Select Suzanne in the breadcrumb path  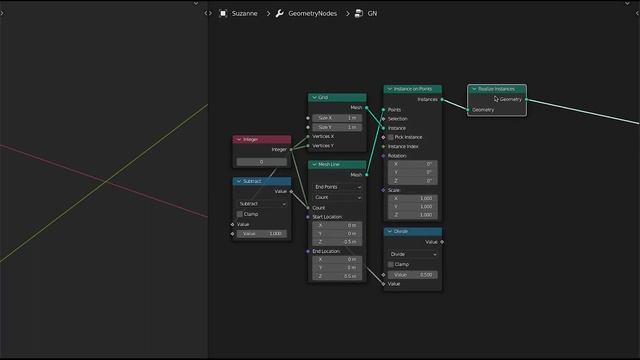[x=244, y=13]
